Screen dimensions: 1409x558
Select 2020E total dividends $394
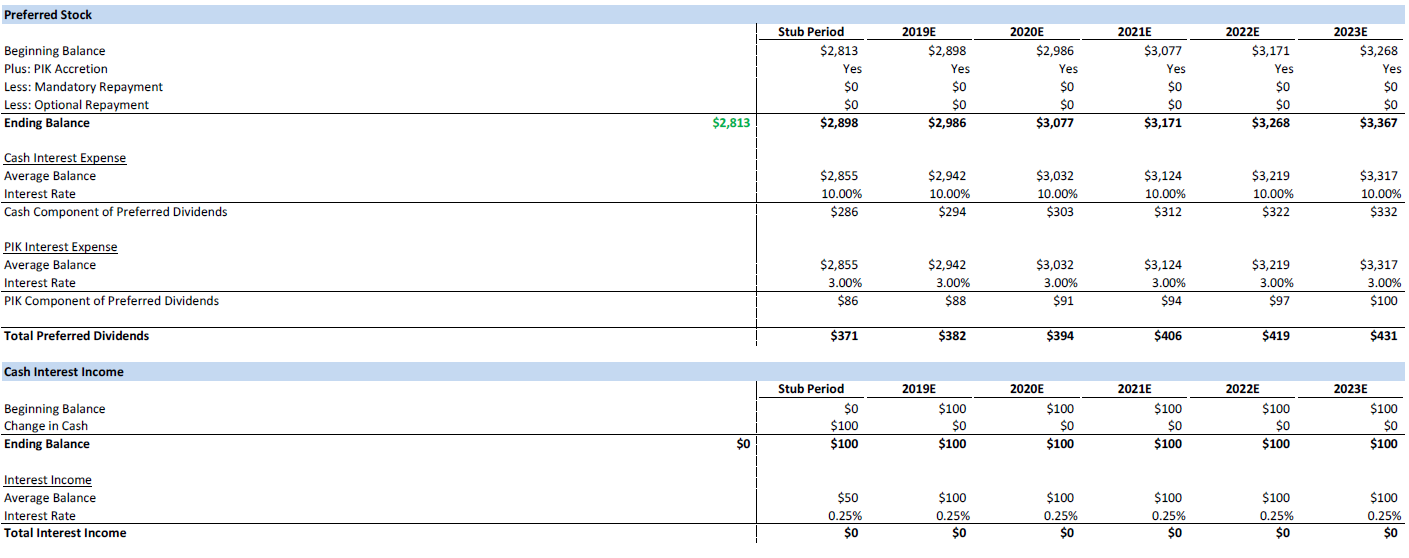point(1061,336)
